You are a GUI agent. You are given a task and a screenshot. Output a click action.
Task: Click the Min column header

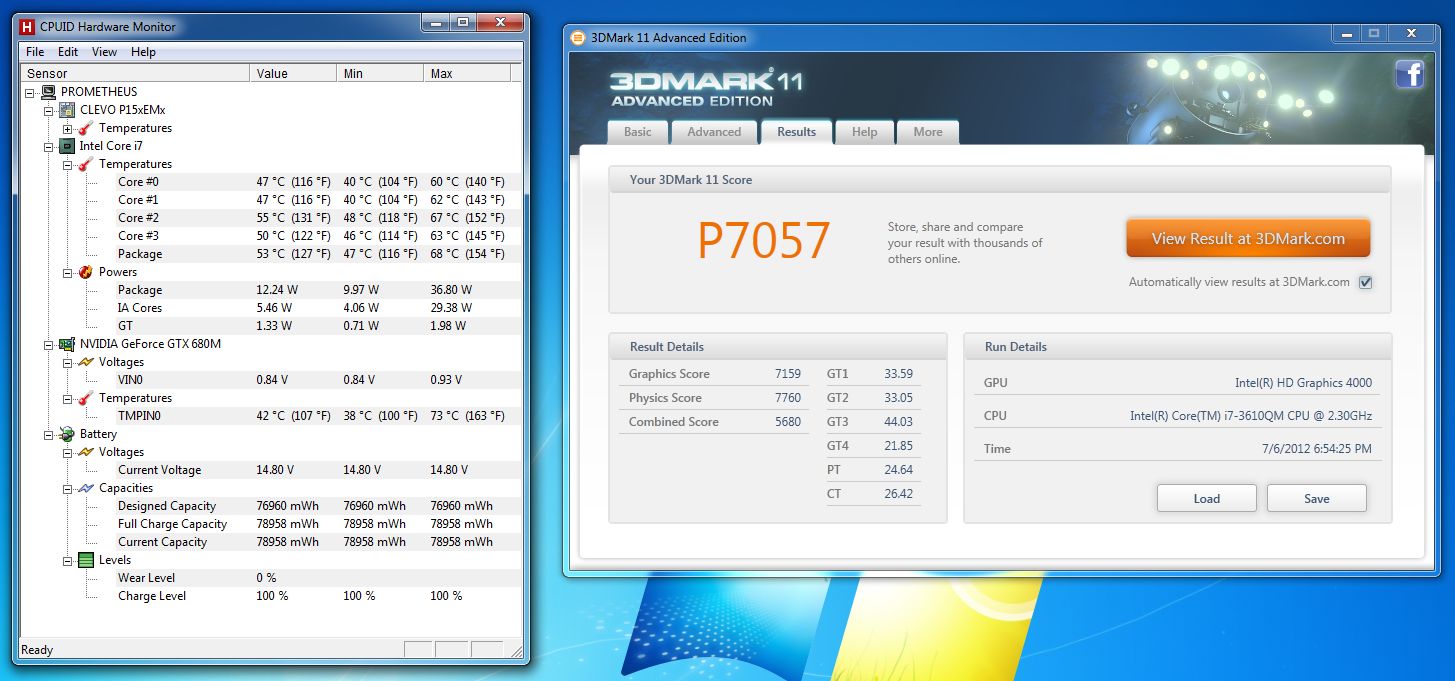coord(380,74)
